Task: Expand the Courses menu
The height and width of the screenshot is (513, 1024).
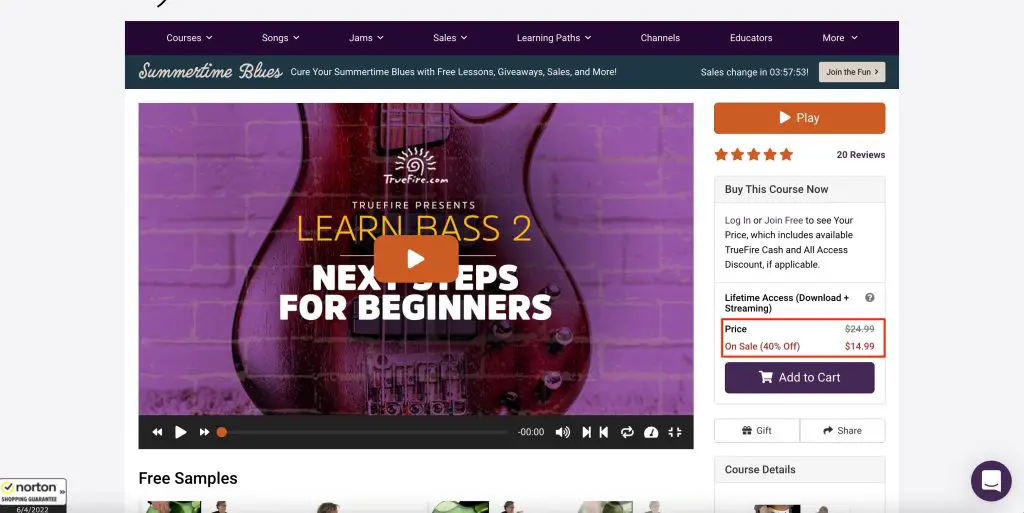Action: coord(189,38)
